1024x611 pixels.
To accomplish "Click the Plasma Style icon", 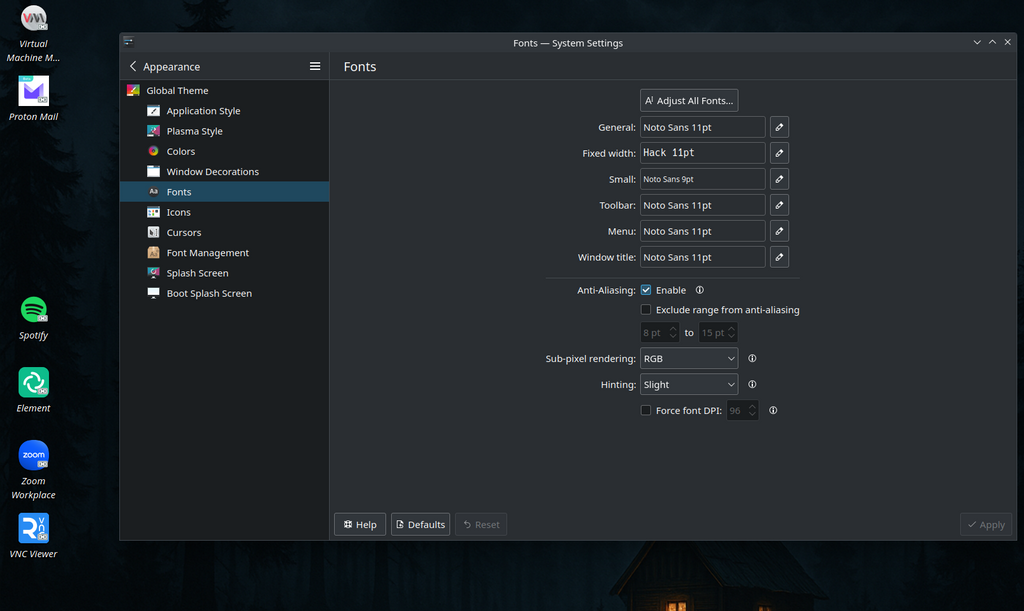I will click(153, 131).
